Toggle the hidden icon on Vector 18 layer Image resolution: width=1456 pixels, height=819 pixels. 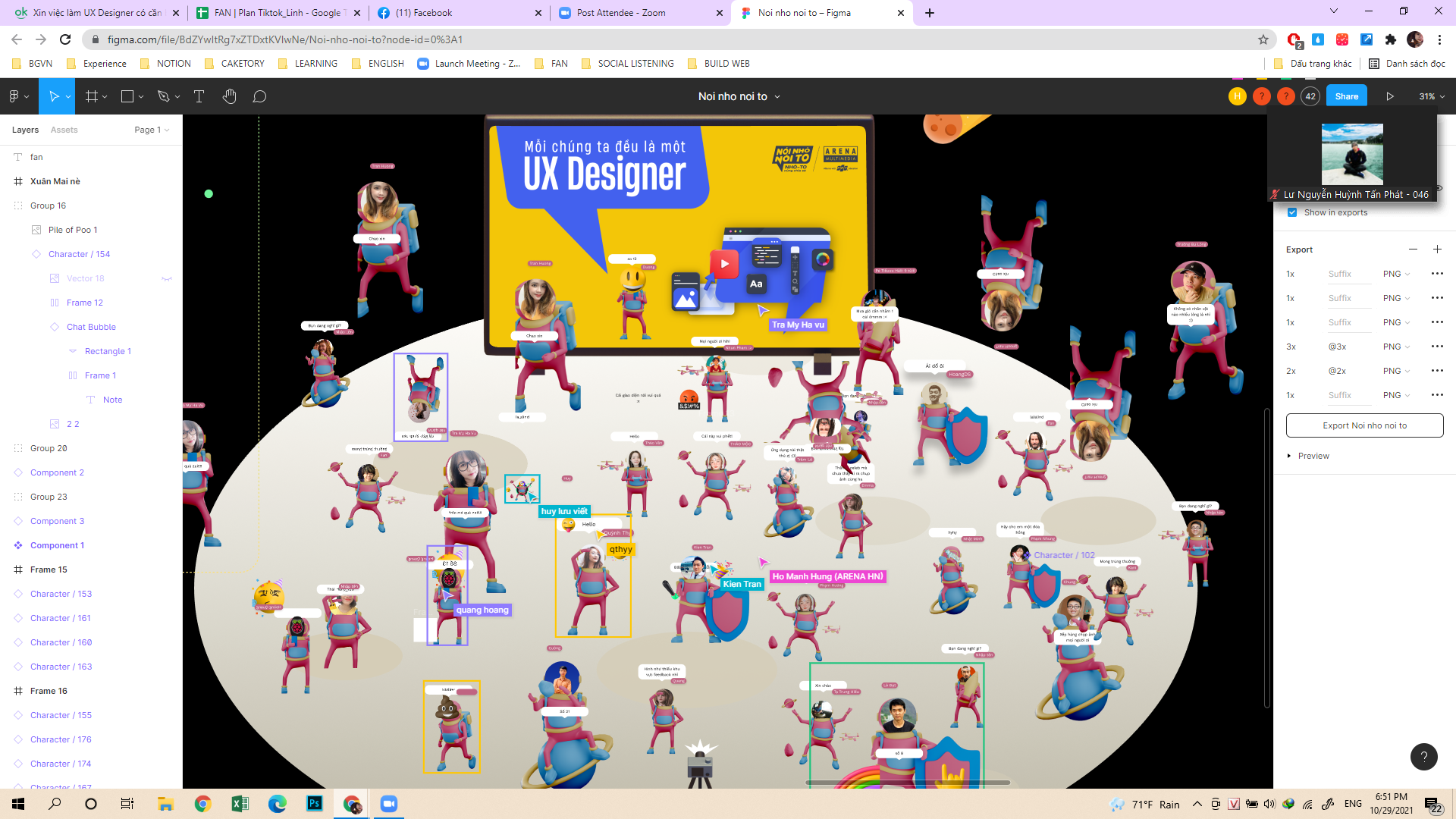167,278
